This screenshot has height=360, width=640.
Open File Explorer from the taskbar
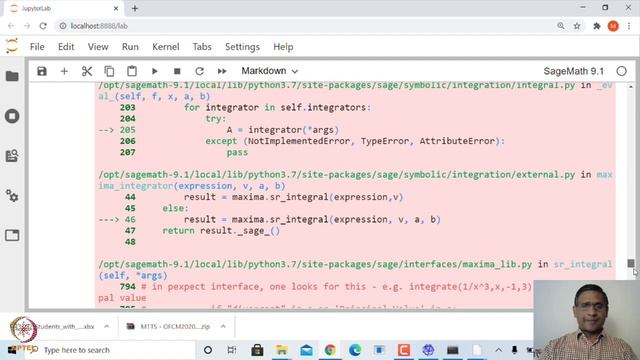click(282, 350)
